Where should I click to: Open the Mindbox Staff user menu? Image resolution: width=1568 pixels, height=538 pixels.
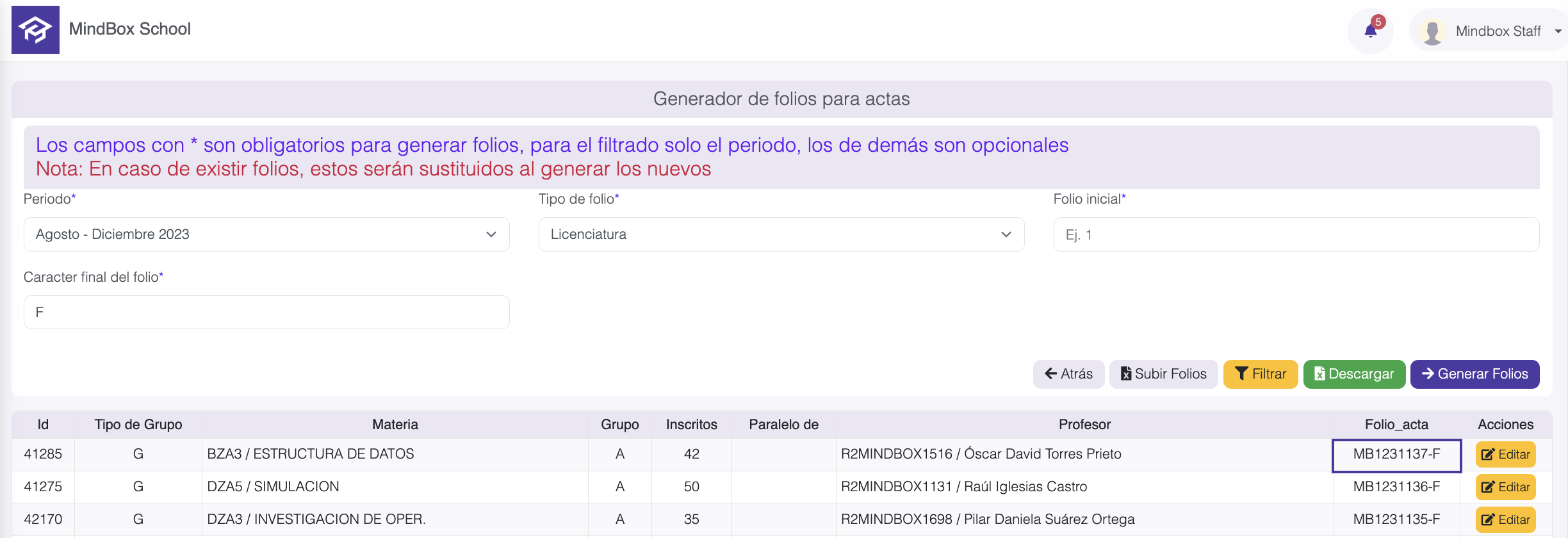(x=1499, y=31)
